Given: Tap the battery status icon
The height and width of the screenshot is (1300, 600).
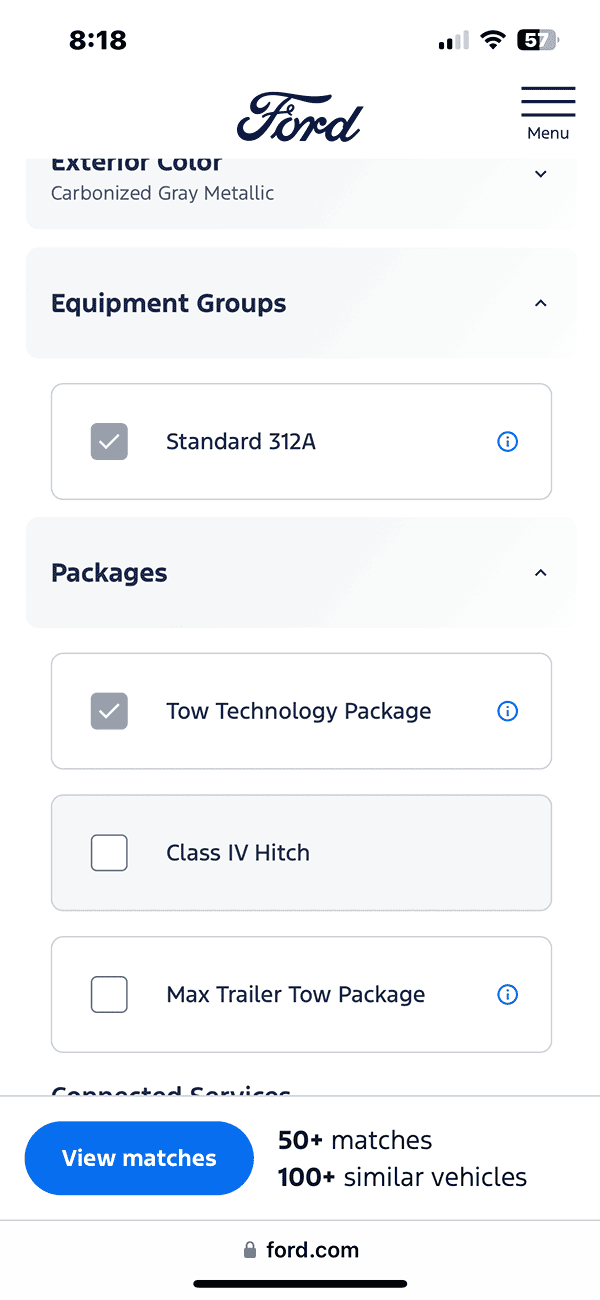Looking at the screenshot, I should (536, 40).
